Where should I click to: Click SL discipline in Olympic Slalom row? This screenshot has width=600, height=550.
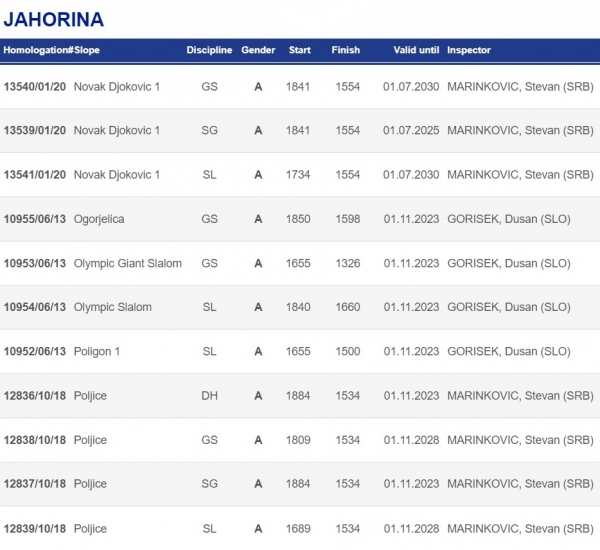click(209, 307)
